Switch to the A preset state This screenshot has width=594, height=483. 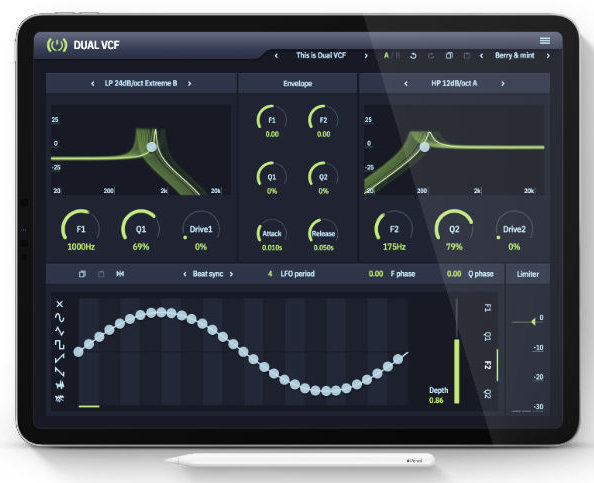(386, 56)
